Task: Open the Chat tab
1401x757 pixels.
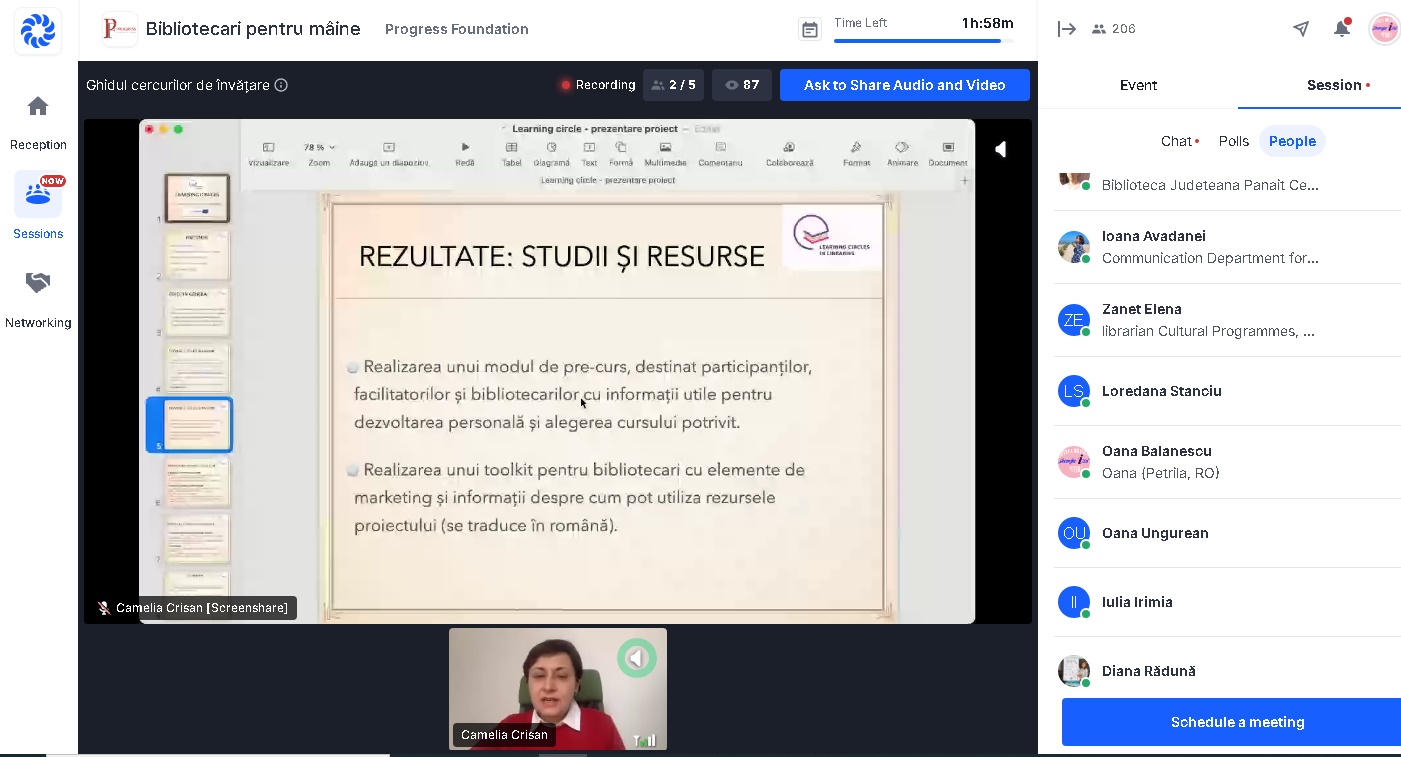Action: click(x=1177, y=141)
